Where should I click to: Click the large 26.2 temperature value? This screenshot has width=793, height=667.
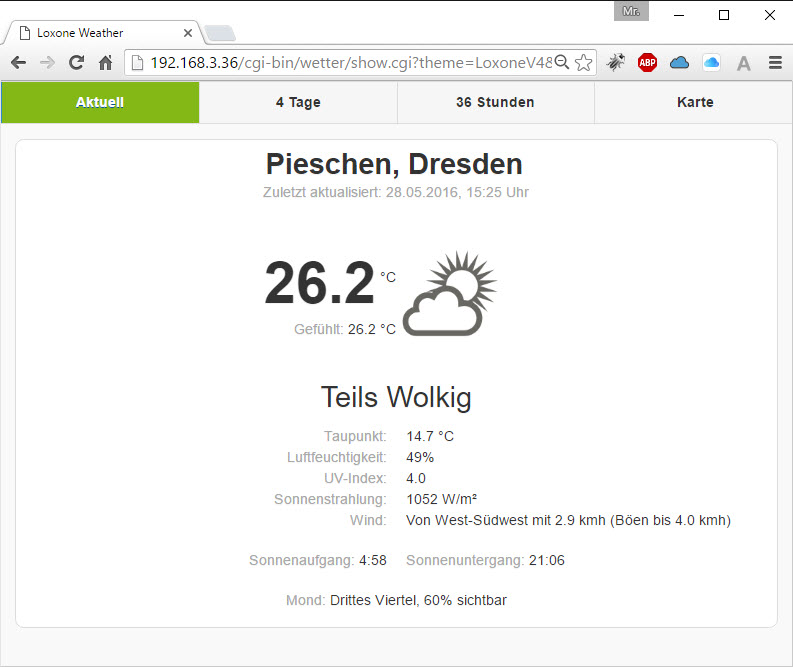pyautogui.click(x=320, y=283)
